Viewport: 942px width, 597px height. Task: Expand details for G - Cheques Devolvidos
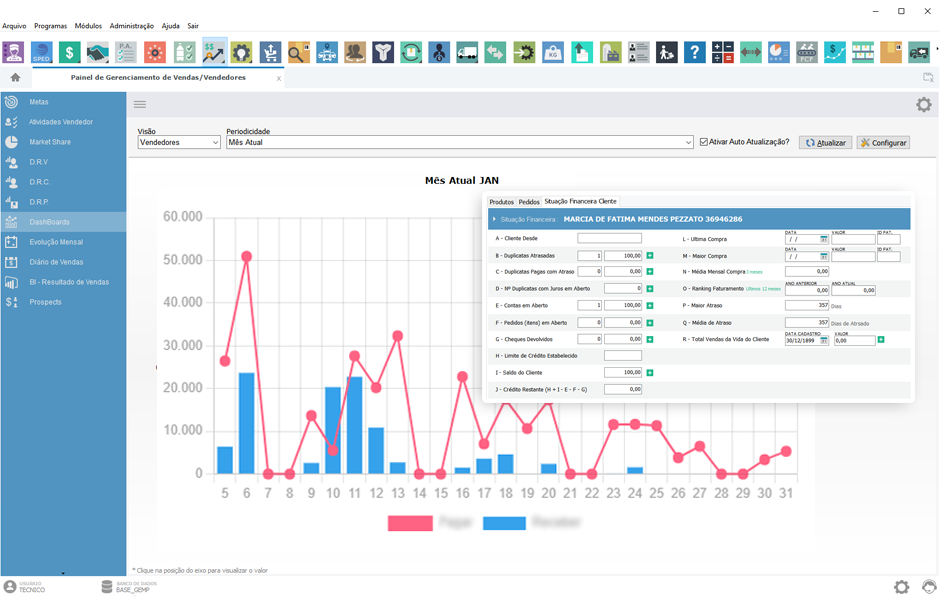tap(649, 339)
